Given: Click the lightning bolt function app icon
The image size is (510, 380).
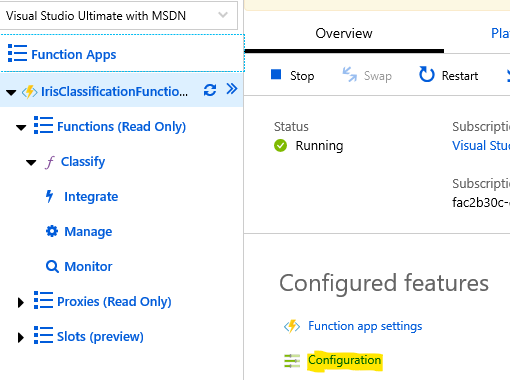Looking at the screenshot, I should tap(30, 92).
